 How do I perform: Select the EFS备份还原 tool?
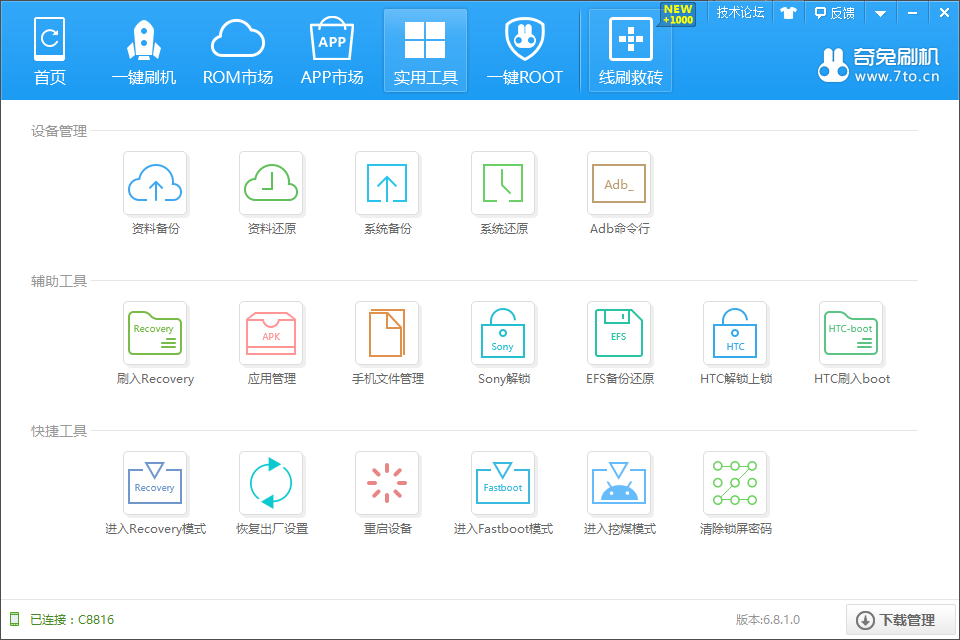[619, 333]
